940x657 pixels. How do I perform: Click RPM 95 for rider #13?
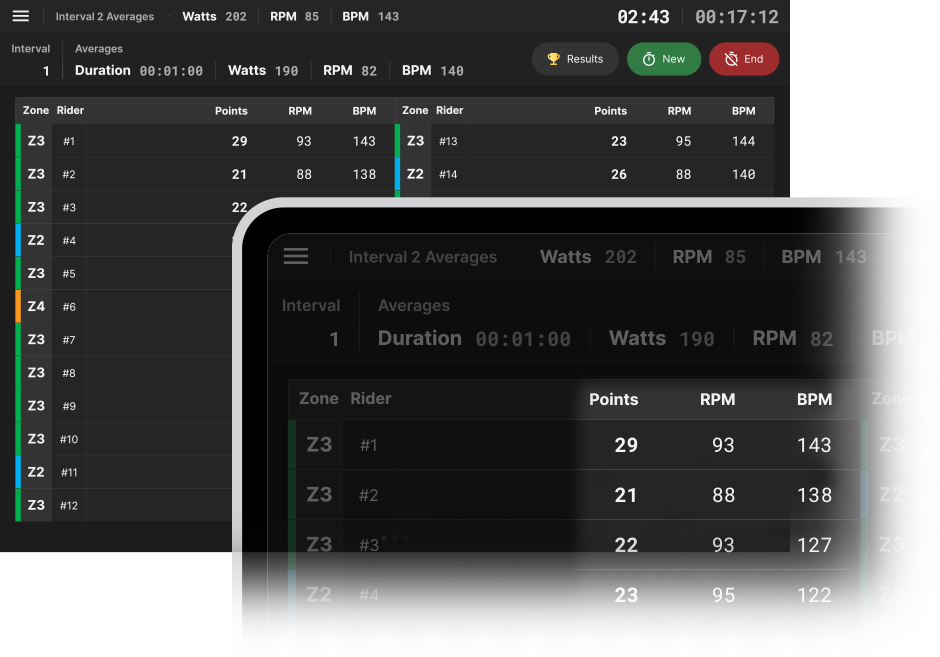pos(683,141)
